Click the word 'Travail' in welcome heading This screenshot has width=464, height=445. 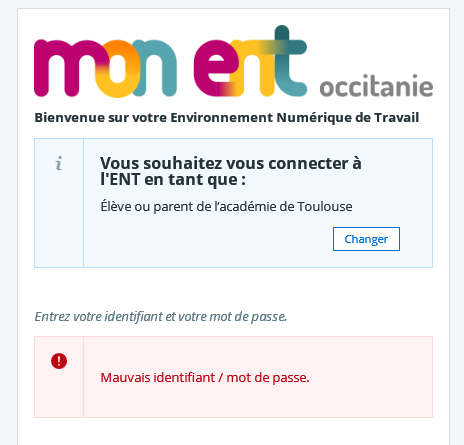click(396, 118)
